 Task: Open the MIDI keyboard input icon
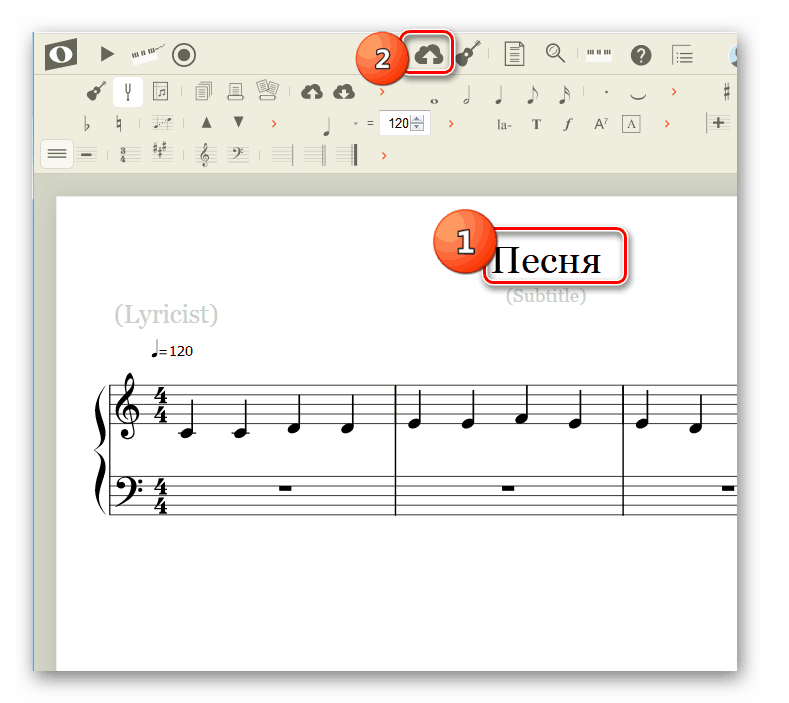pyautogui.click(x=147, y=54)
